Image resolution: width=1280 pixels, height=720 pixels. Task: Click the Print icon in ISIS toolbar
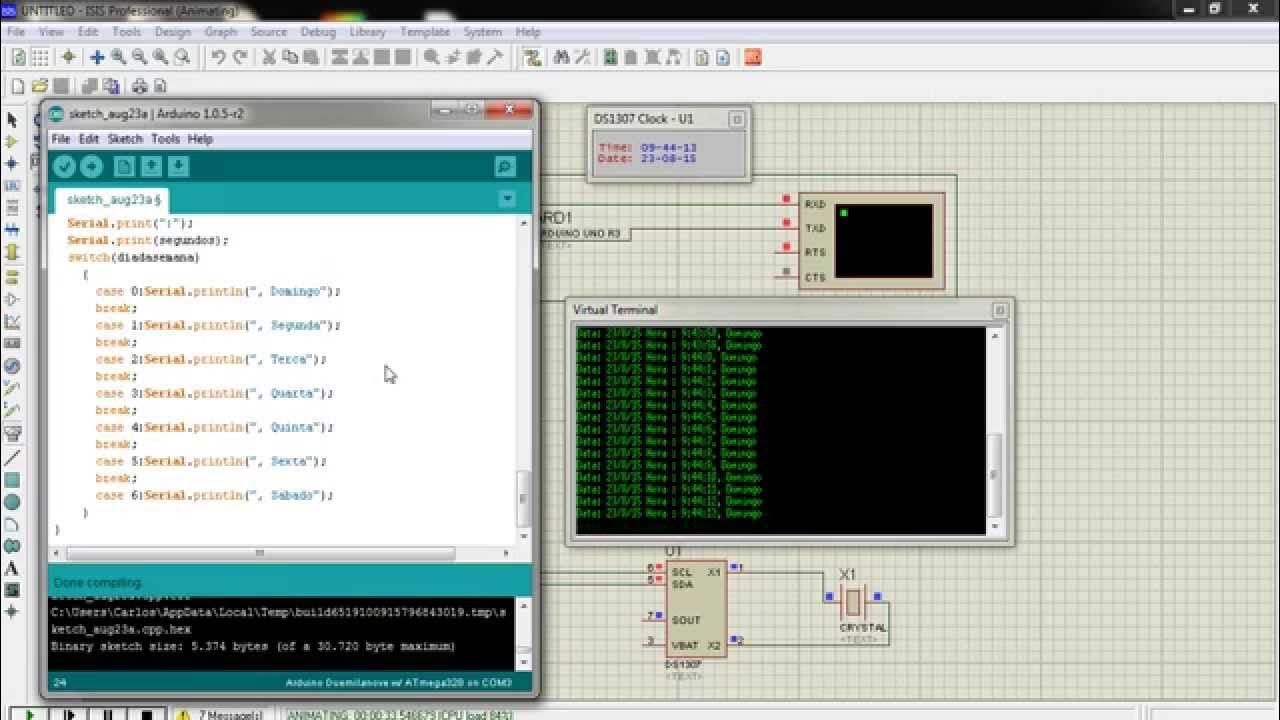[x=140, y=87]
